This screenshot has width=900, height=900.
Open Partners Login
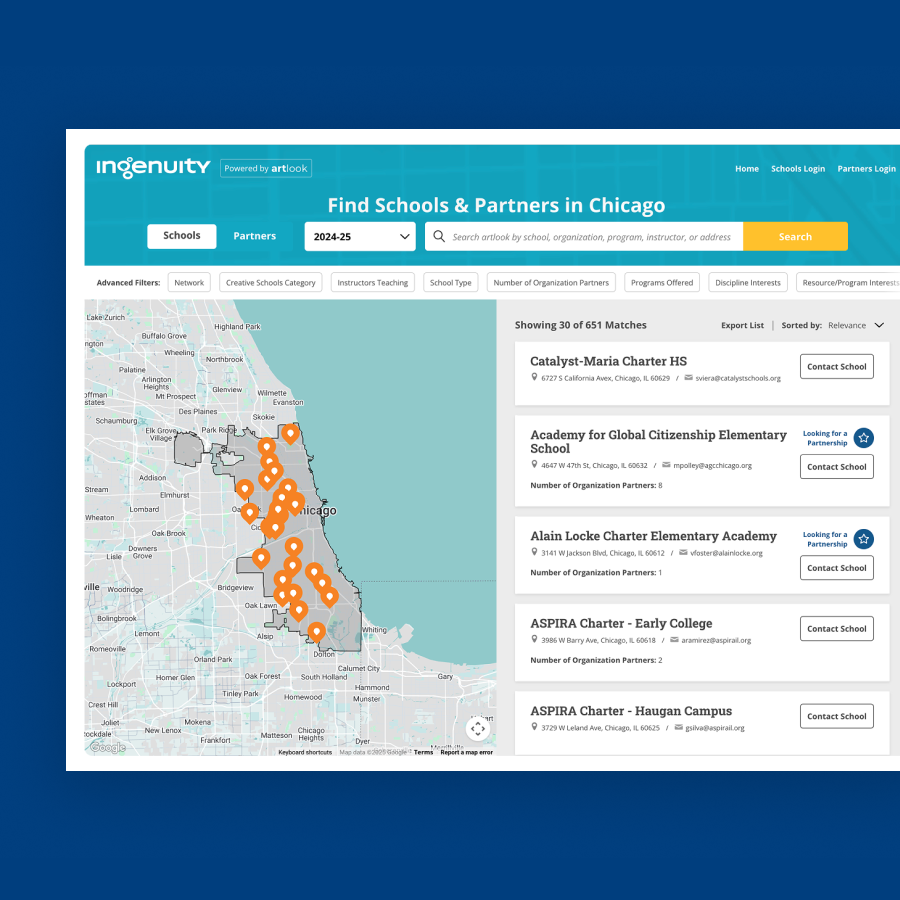tap(866, 169)
